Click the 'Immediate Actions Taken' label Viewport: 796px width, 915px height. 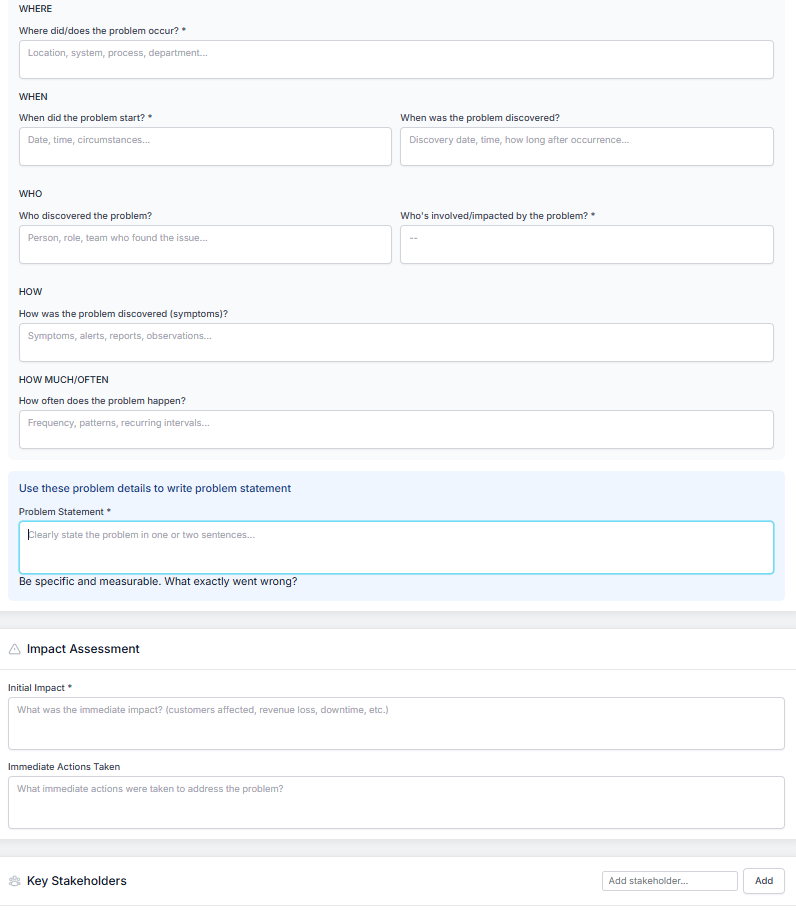[64, 767]
